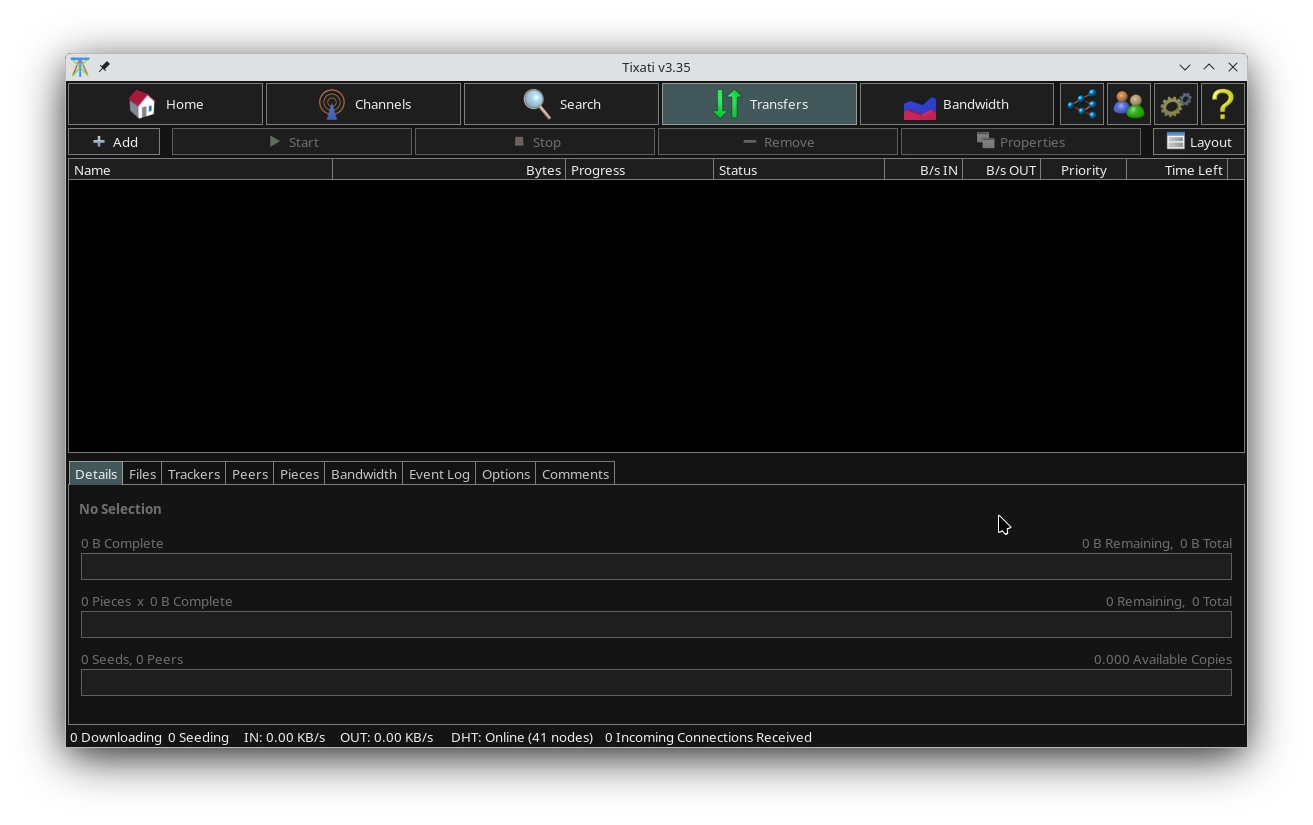Switch to Search tab
The height and width of the screenshot is (825, 1313).
[562, 104]
